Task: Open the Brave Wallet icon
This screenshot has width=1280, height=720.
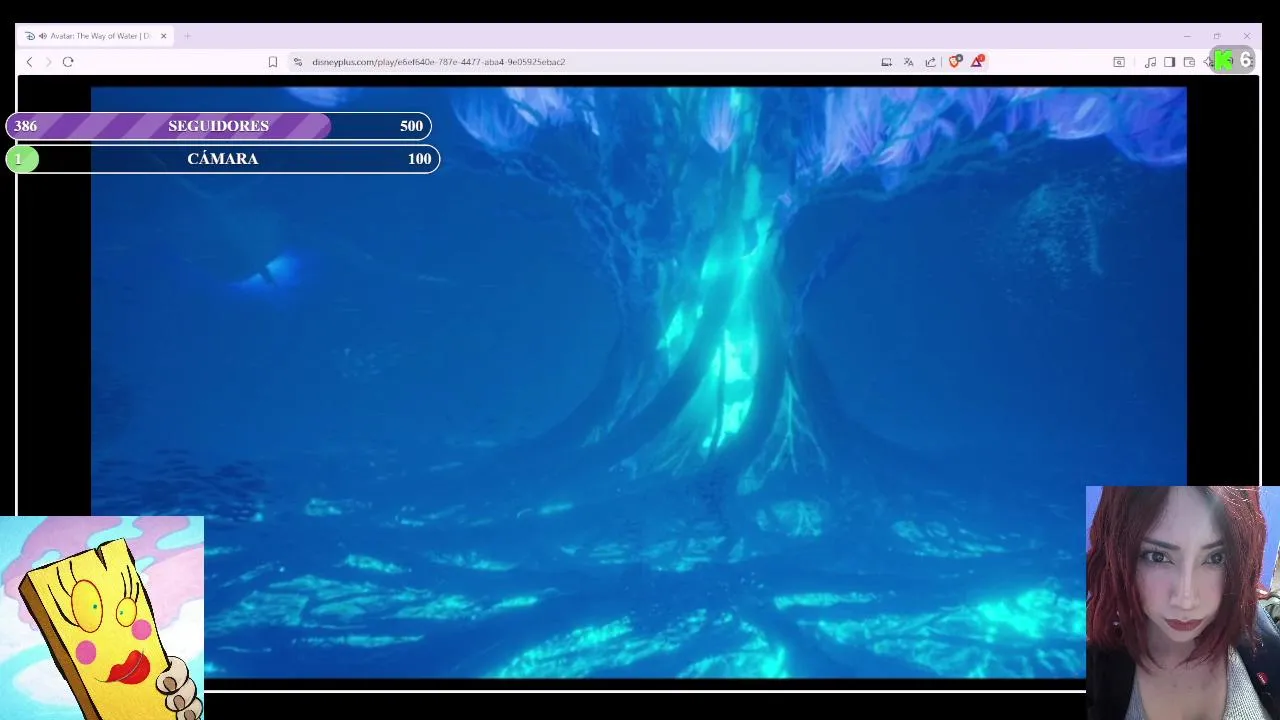Action: click(1189, 62)
